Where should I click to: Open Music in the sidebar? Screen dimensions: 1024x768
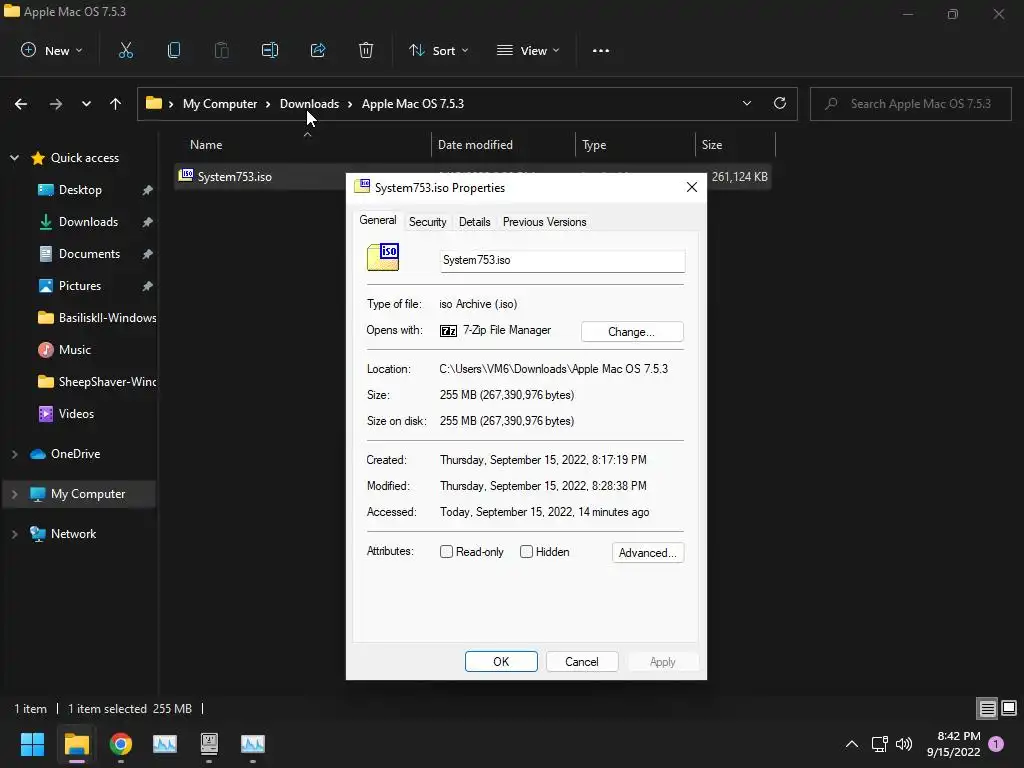click(74, 350)
